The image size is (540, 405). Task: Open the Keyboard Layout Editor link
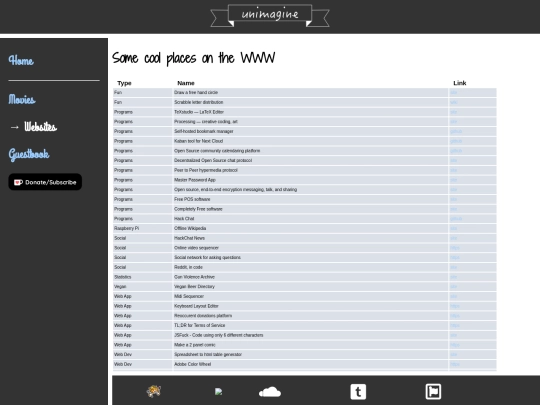tap(455, 306)
